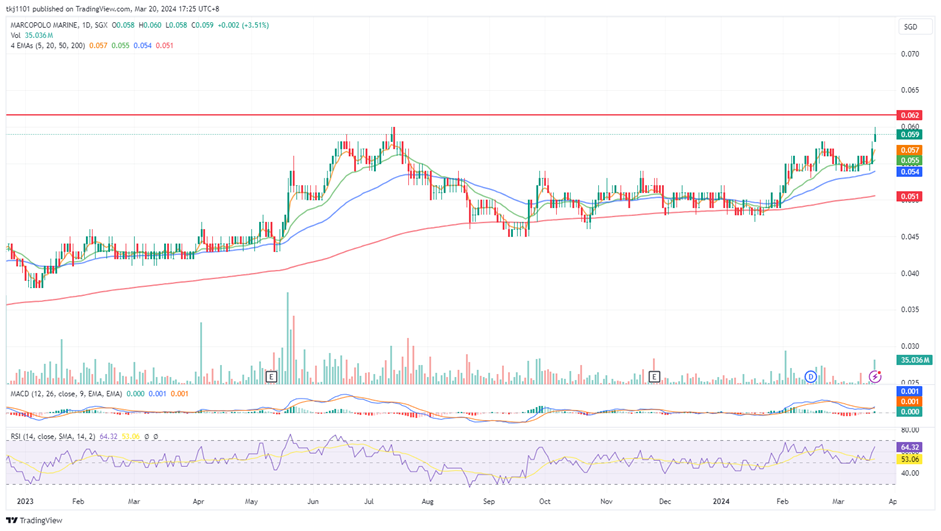
Task: Click the 0.045 price axis tick
Action: tap(910, 237)
